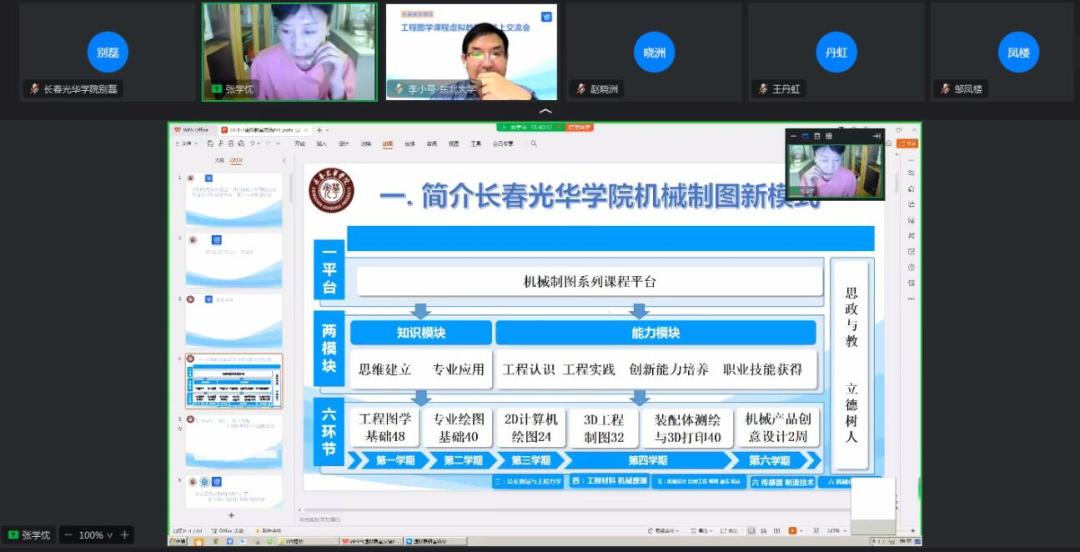Click zoom out minus button beside 100%
1080x552 pixels.
click(68, 535)
